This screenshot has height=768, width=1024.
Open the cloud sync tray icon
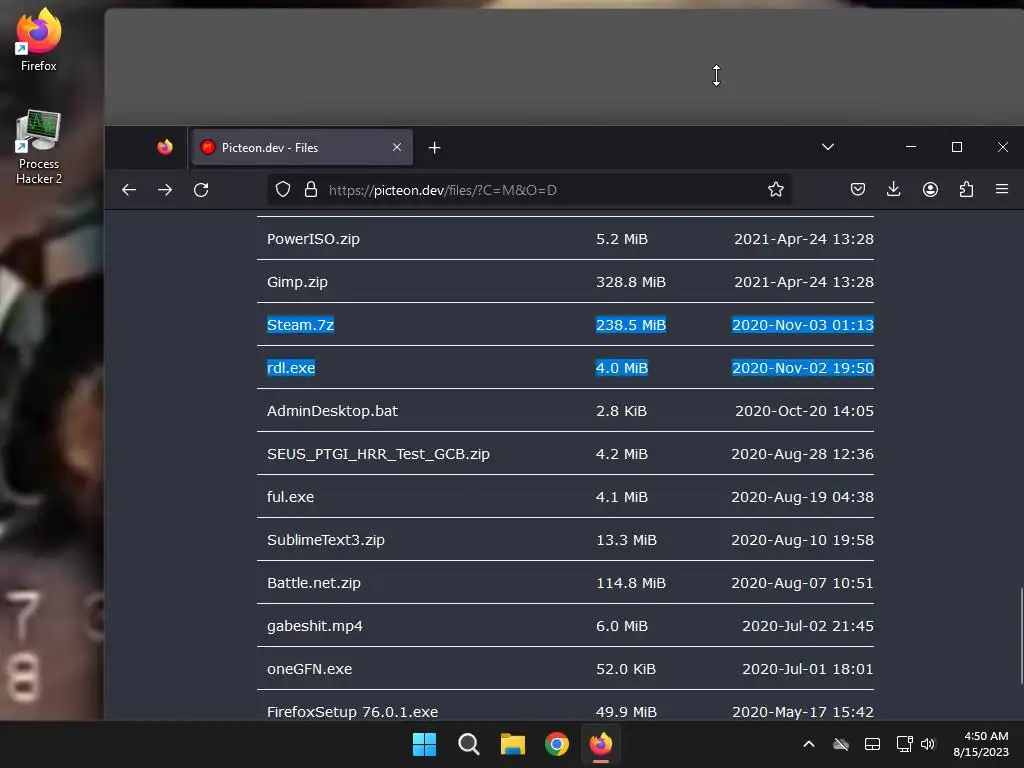pyautogui.click(x=841, y=744)
